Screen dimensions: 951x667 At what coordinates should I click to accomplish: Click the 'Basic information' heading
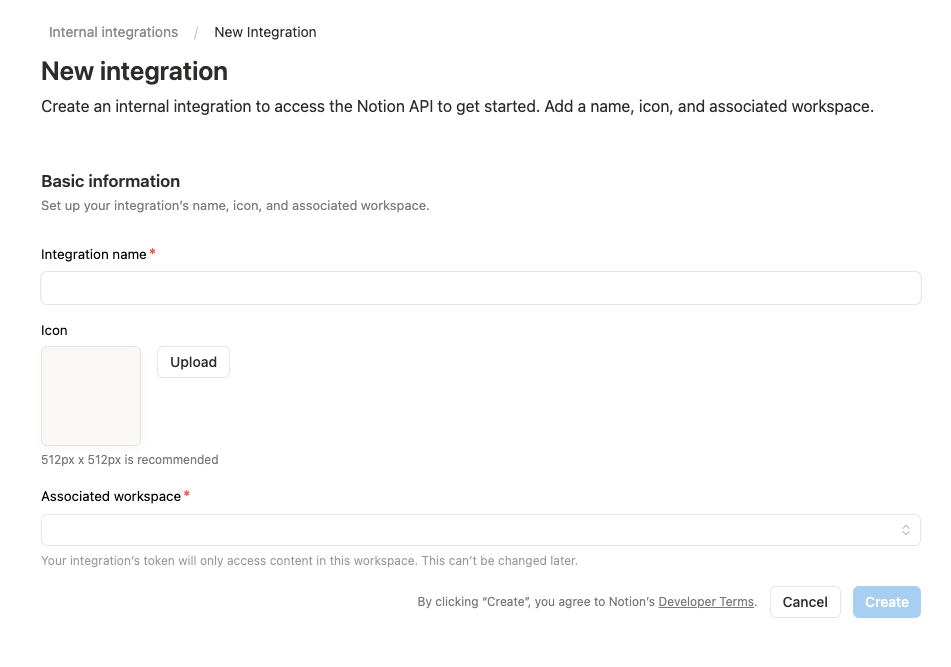click(110, 181)
